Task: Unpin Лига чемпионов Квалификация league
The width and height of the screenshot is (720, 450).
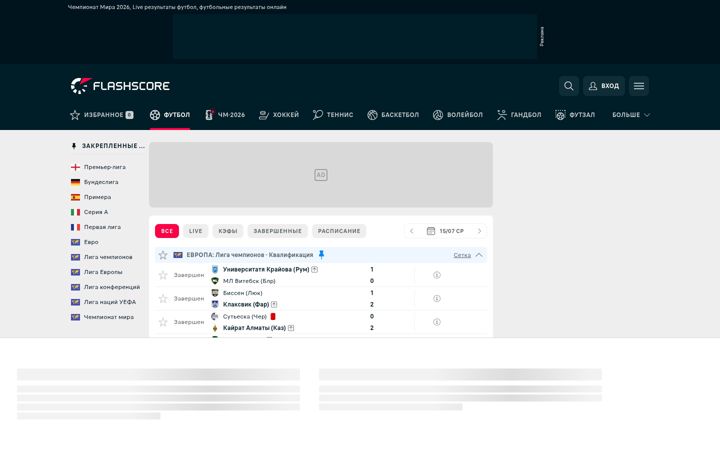Action: pos(321,254)
